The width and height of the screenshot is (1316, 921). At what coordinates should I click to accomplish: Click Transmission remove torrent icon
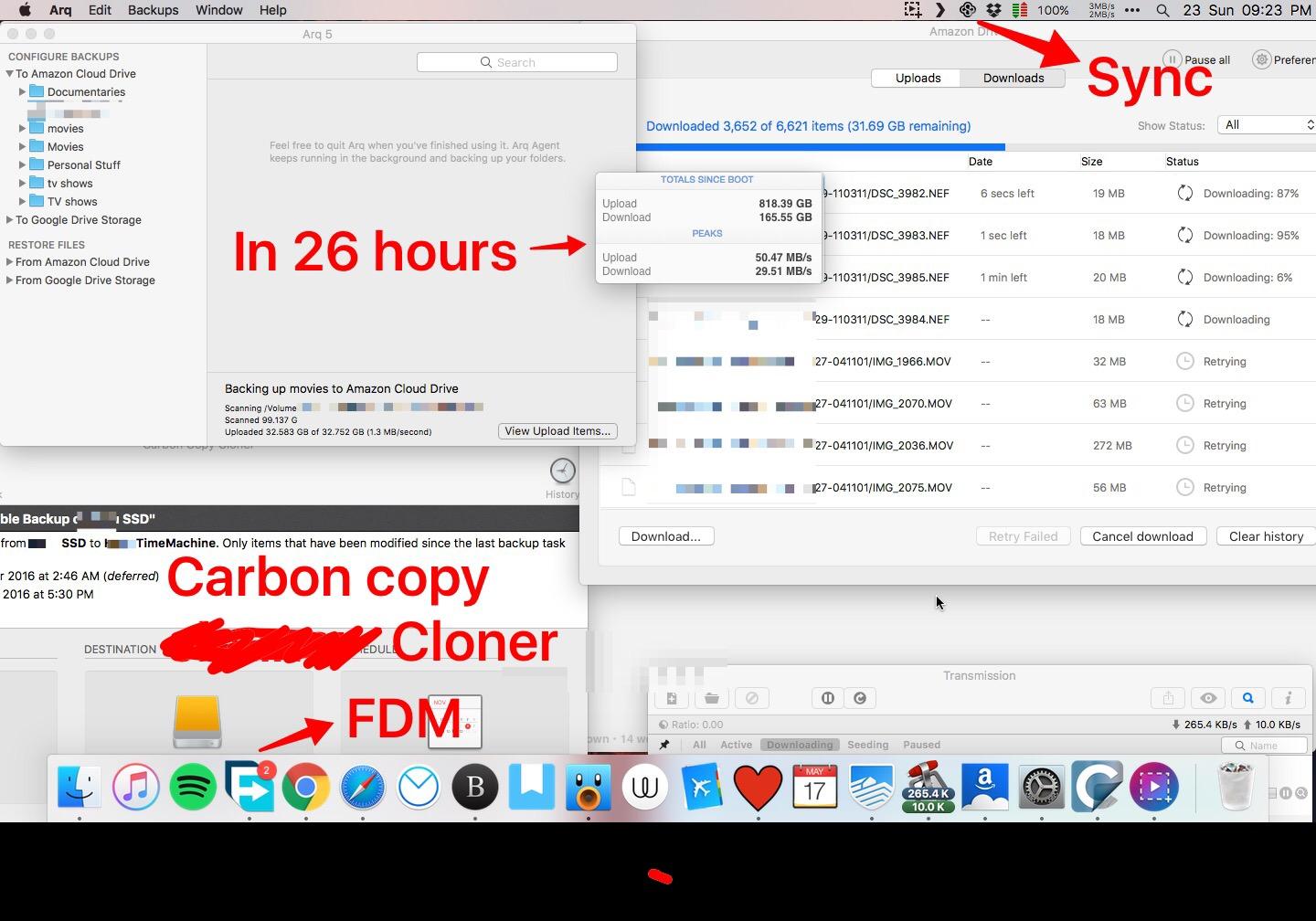tap(751, 698)
